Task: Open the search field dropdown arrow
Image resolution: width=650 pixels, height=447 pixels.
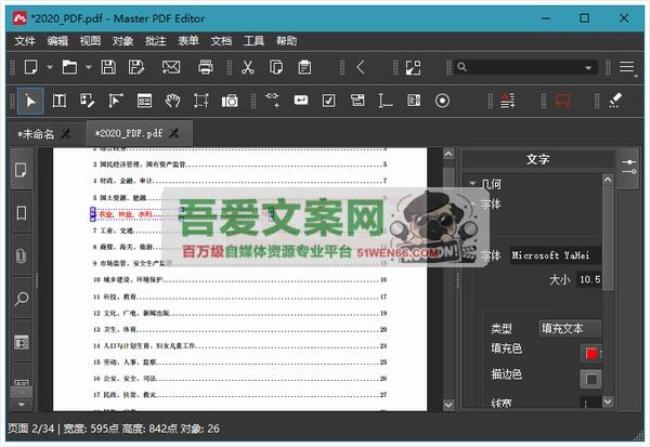Action: tap(588, 68)
